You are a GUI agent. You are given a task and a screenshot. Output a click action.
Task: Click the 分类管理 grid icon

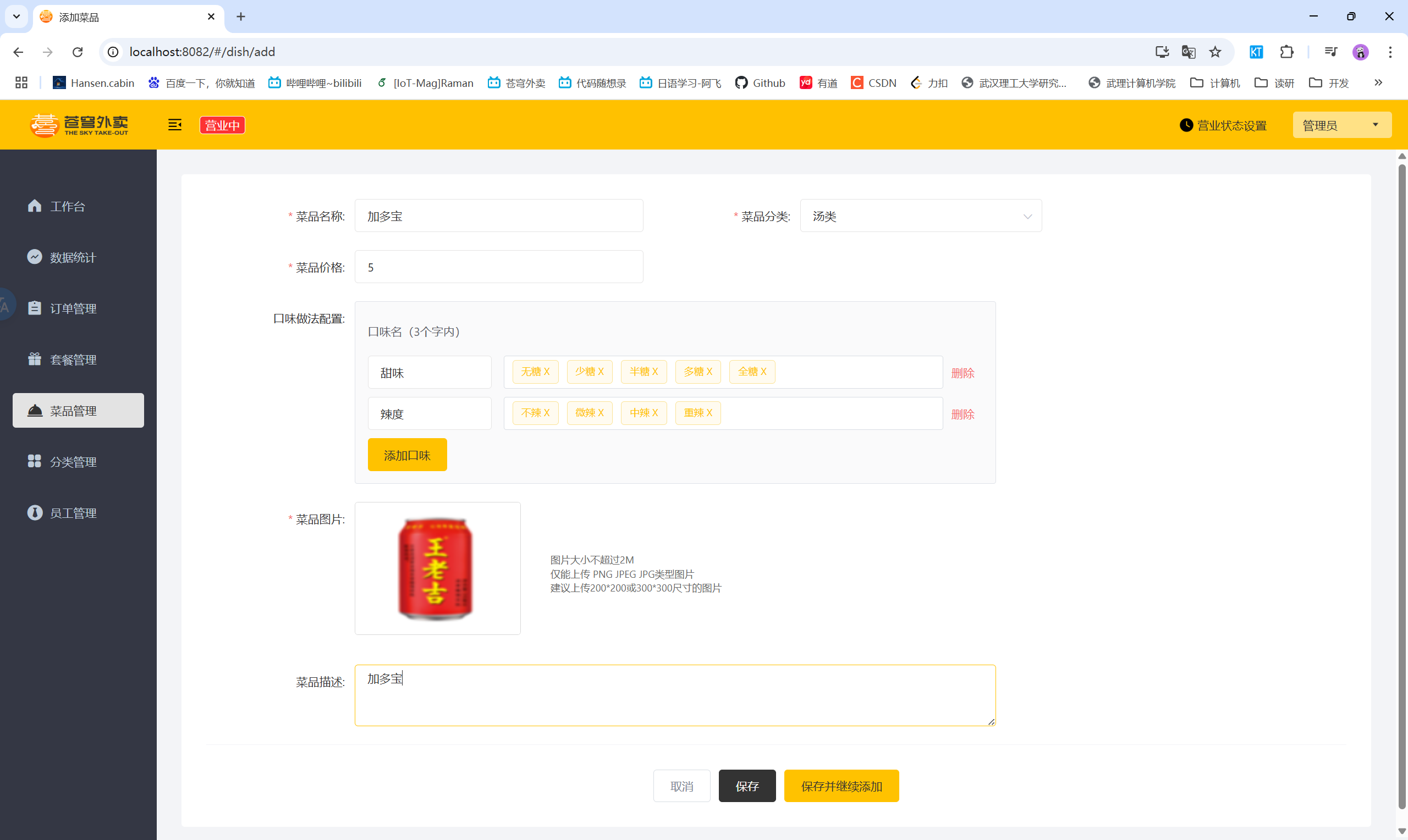35,461
